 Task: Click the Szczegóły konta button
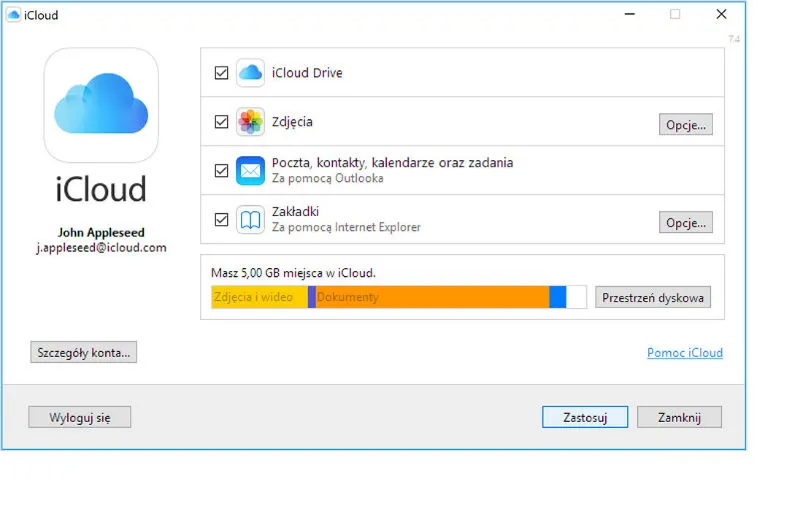tap(84, 352)
